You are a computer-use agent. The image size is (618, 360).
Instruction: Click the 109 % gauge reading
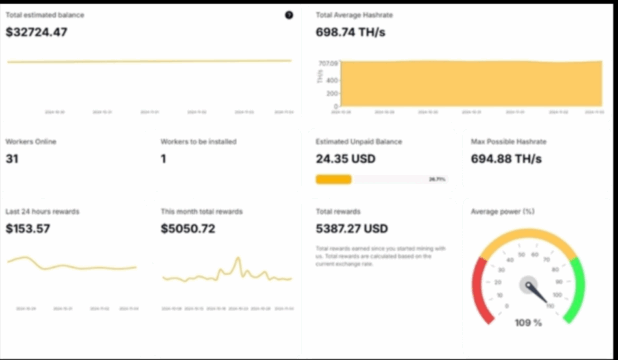coord(529,323)
